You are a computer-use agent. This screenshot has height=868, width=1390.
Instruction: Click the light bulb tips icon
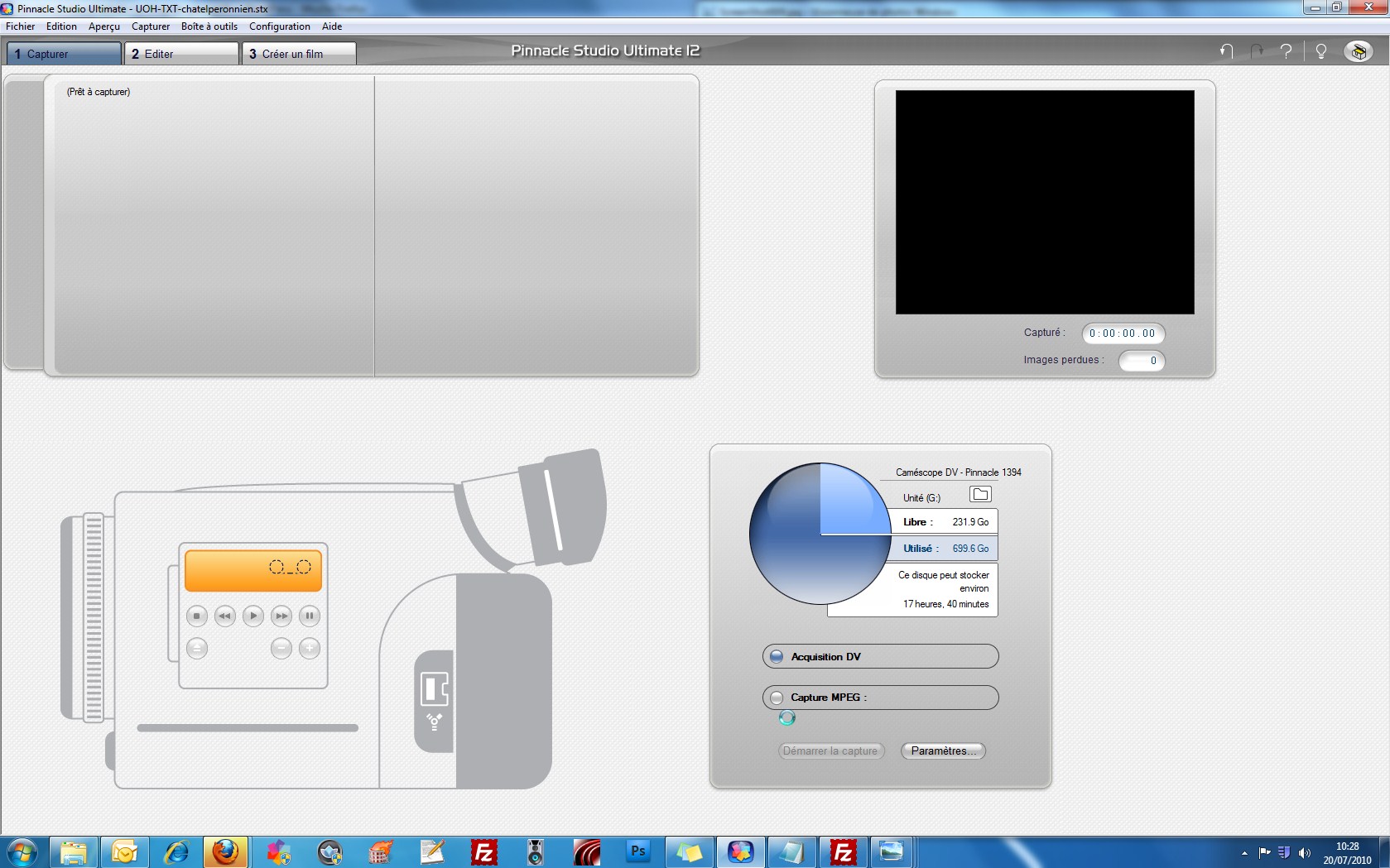(x=1321, y=51)
